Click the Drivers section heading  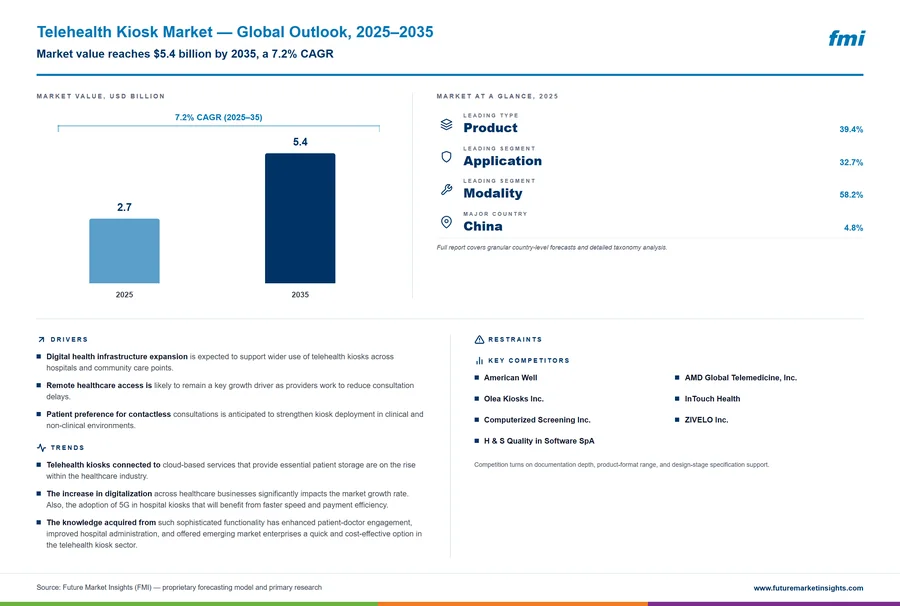point(69,340)
